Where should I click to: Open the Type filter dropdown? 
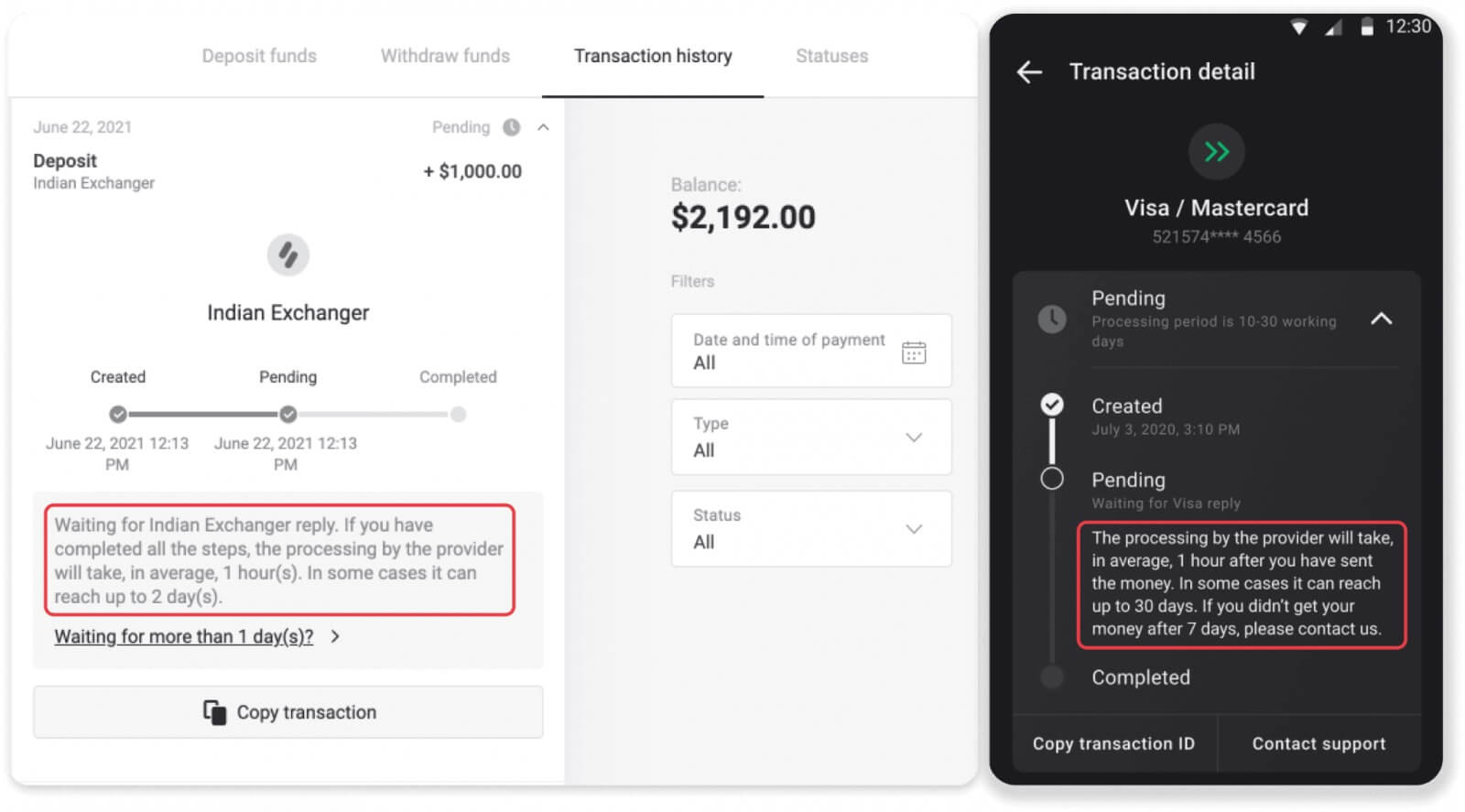tap(913, 438)
